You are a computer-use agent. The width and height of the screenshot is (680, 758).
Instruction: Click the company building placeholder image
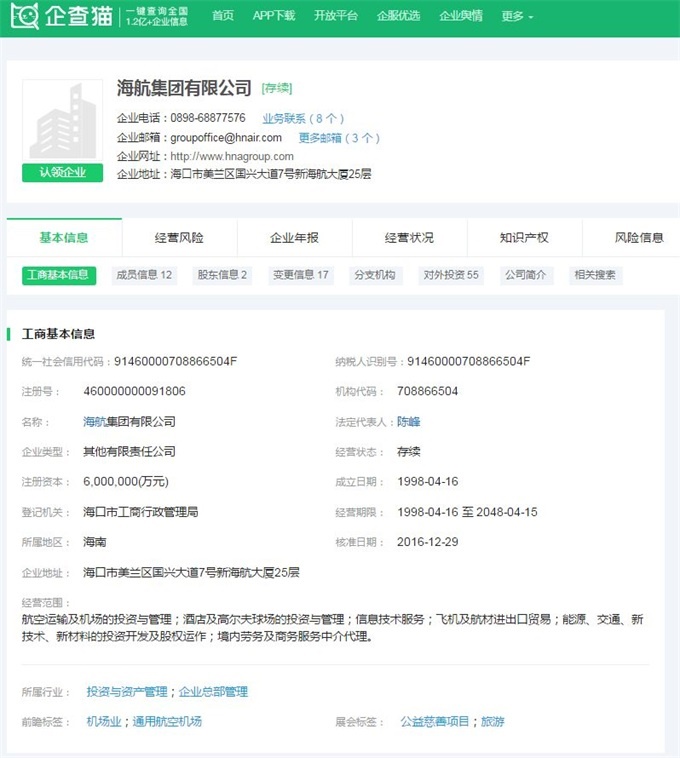point(62,122)
